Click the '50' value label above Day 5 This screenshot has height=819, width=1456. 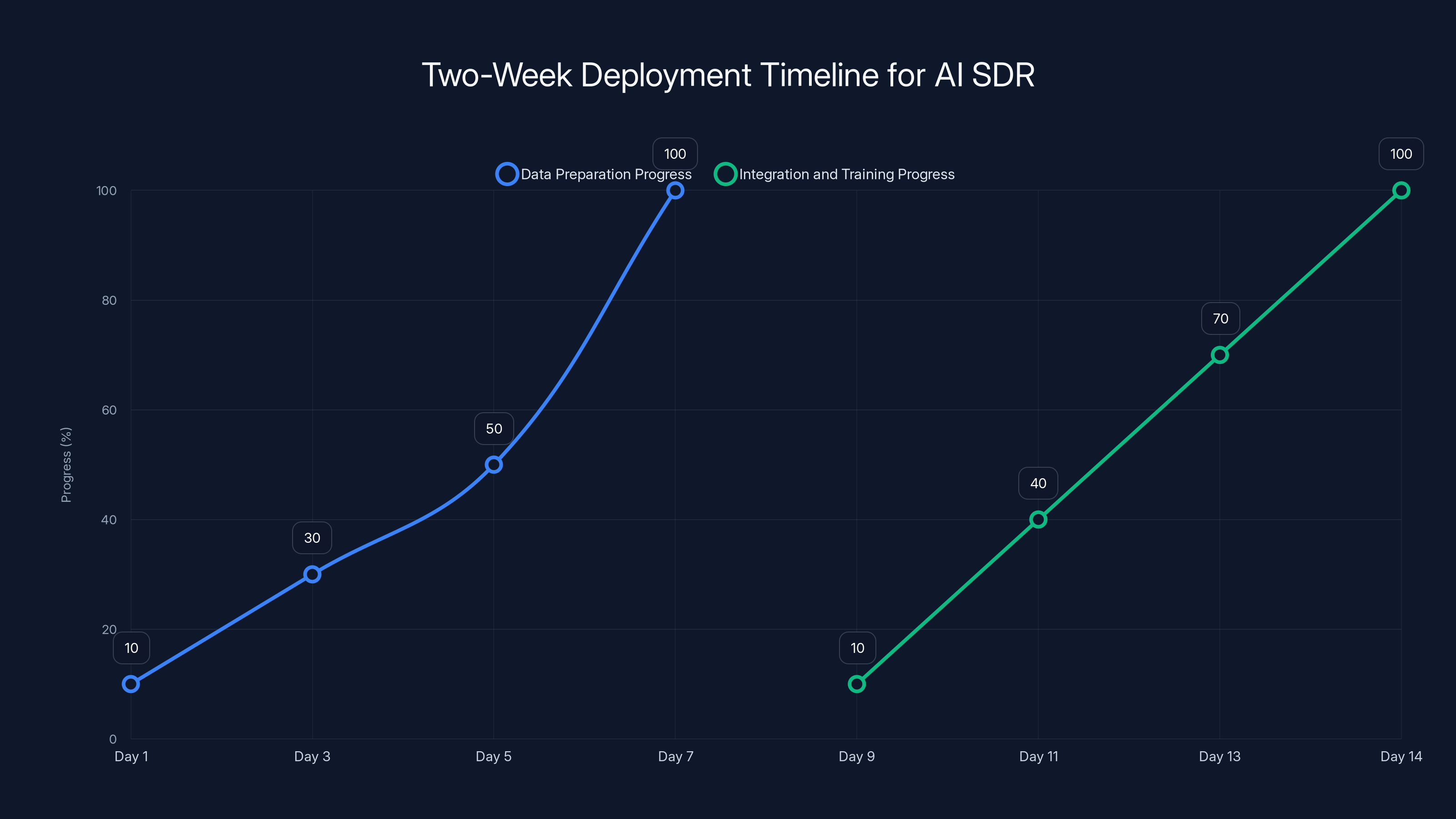click(494, 429)
